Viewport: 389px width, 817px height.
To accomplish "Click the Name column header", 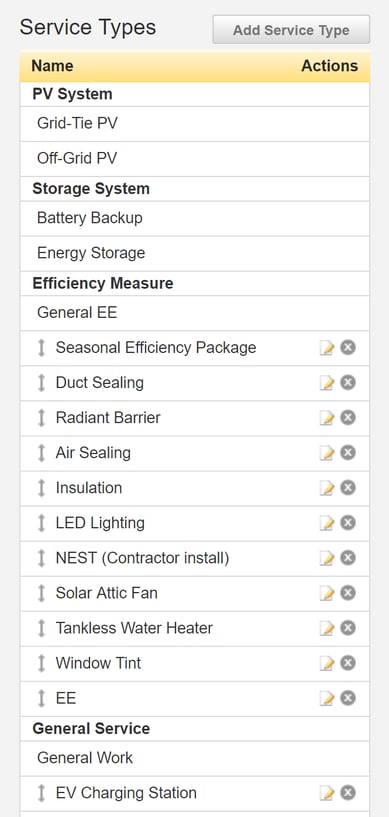I will click(52, 66).
